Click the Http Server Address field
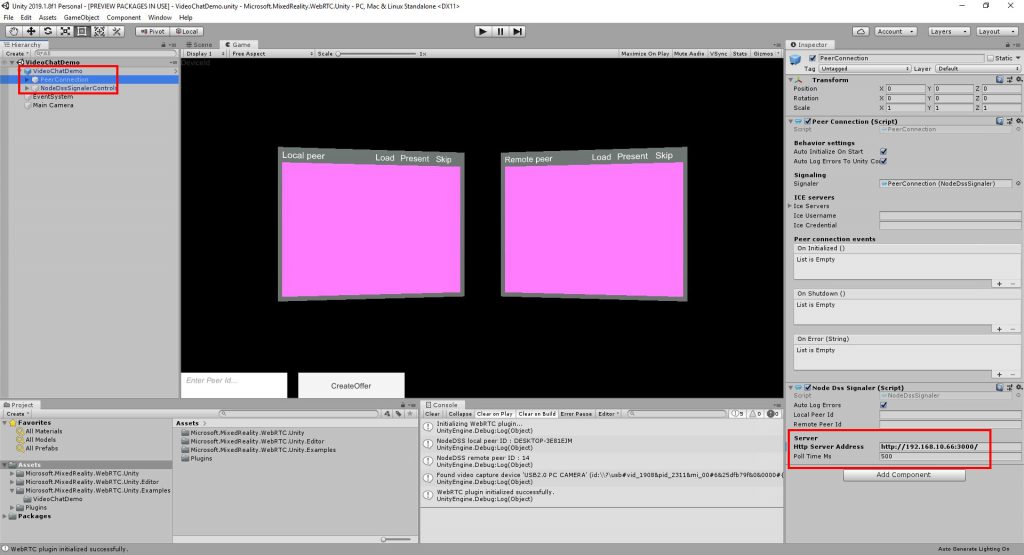Screen dimensions: 1024x555 pyautogui.click(x=950, y=447)
